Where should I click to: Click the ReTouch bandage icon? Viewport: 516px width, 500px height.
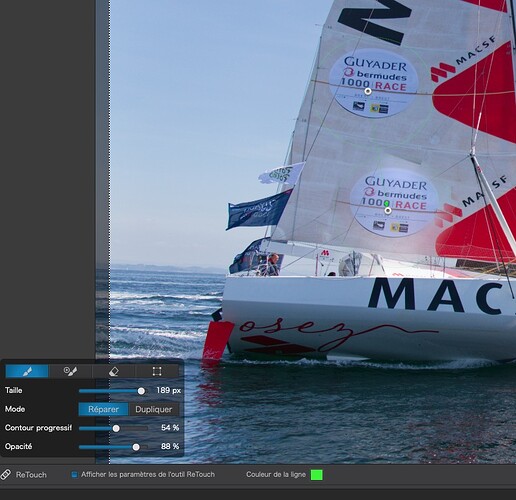coord(6,474)
